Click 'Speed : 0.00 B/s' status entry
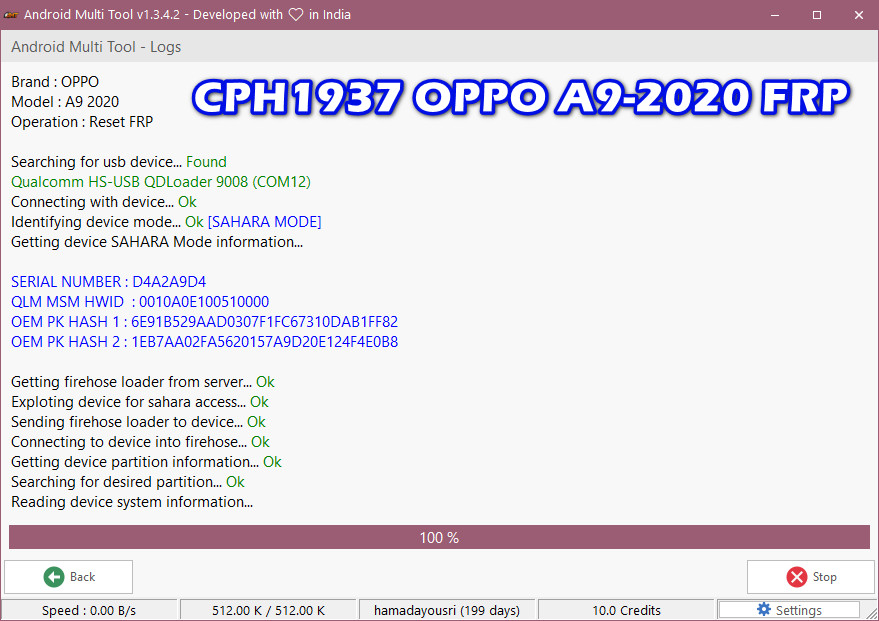 pyautogui.click(x=89, y=610)
